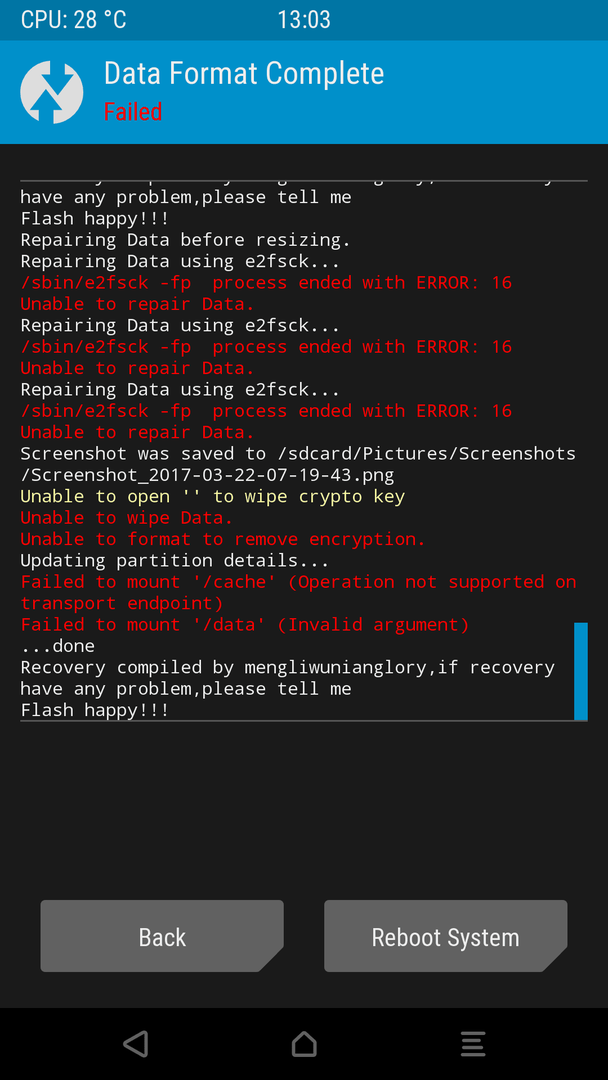Click the Reboot System button
This screenshot has width=608, height=1080.
coord(445,936)
